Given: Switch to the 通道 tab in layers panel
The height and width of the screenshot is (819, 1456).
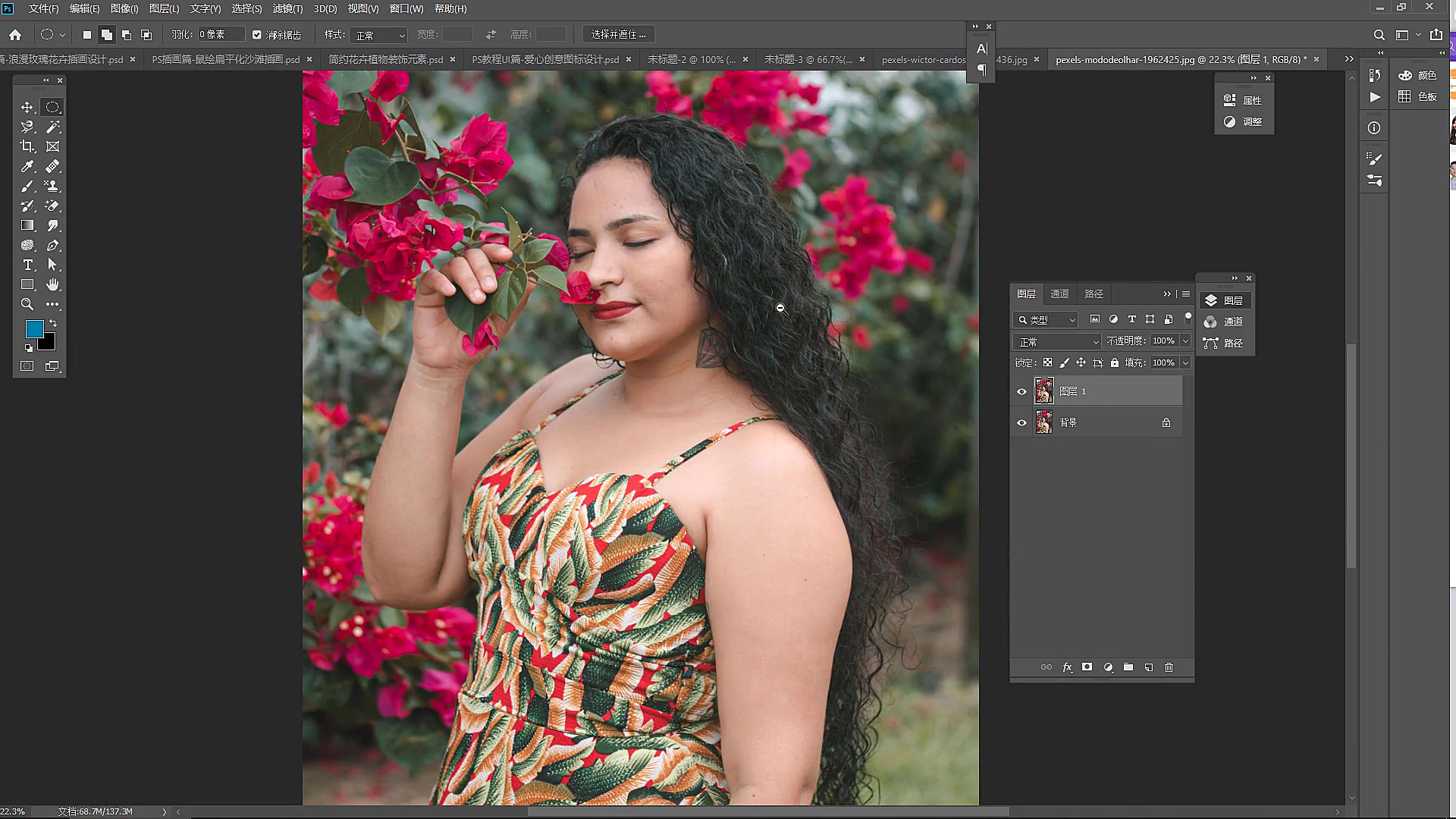Looking at the screenshot, I should click(x=1059, y=293).
